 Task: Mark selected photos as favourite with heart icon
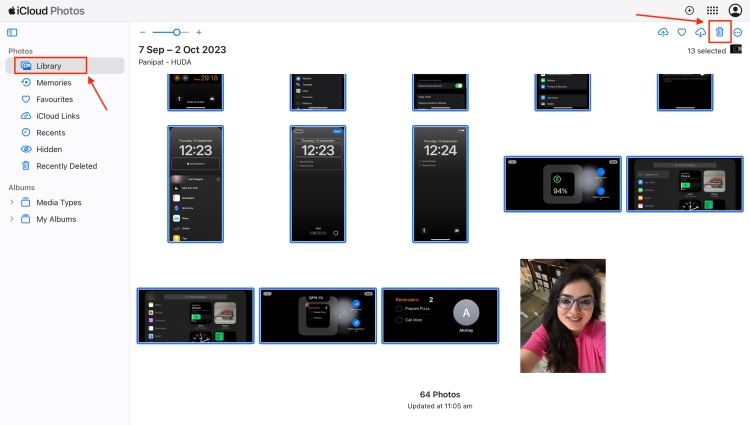[x=682, y=33]
